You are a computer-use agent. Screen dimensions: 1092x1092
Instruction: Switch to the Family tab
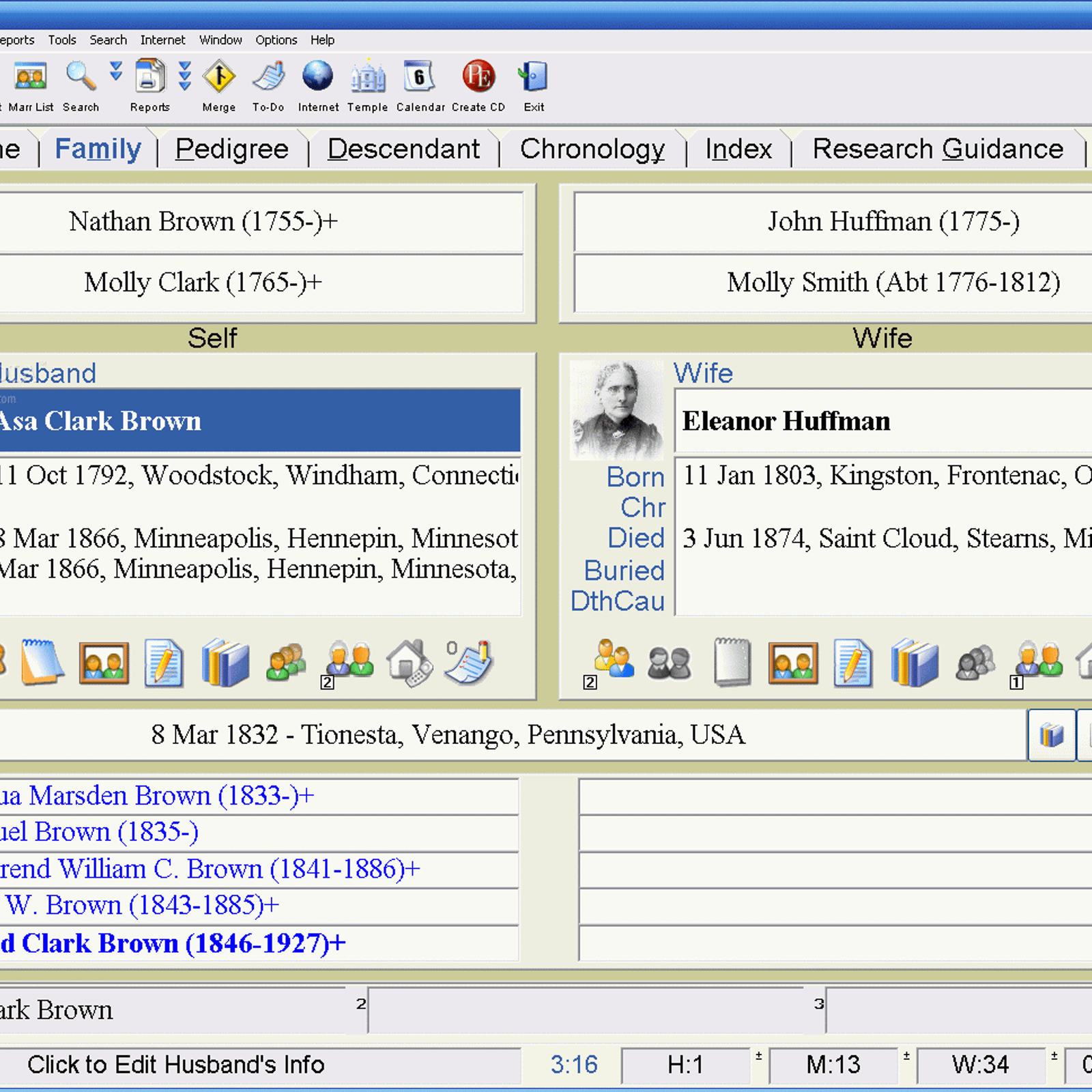click(x=98, y=149)
